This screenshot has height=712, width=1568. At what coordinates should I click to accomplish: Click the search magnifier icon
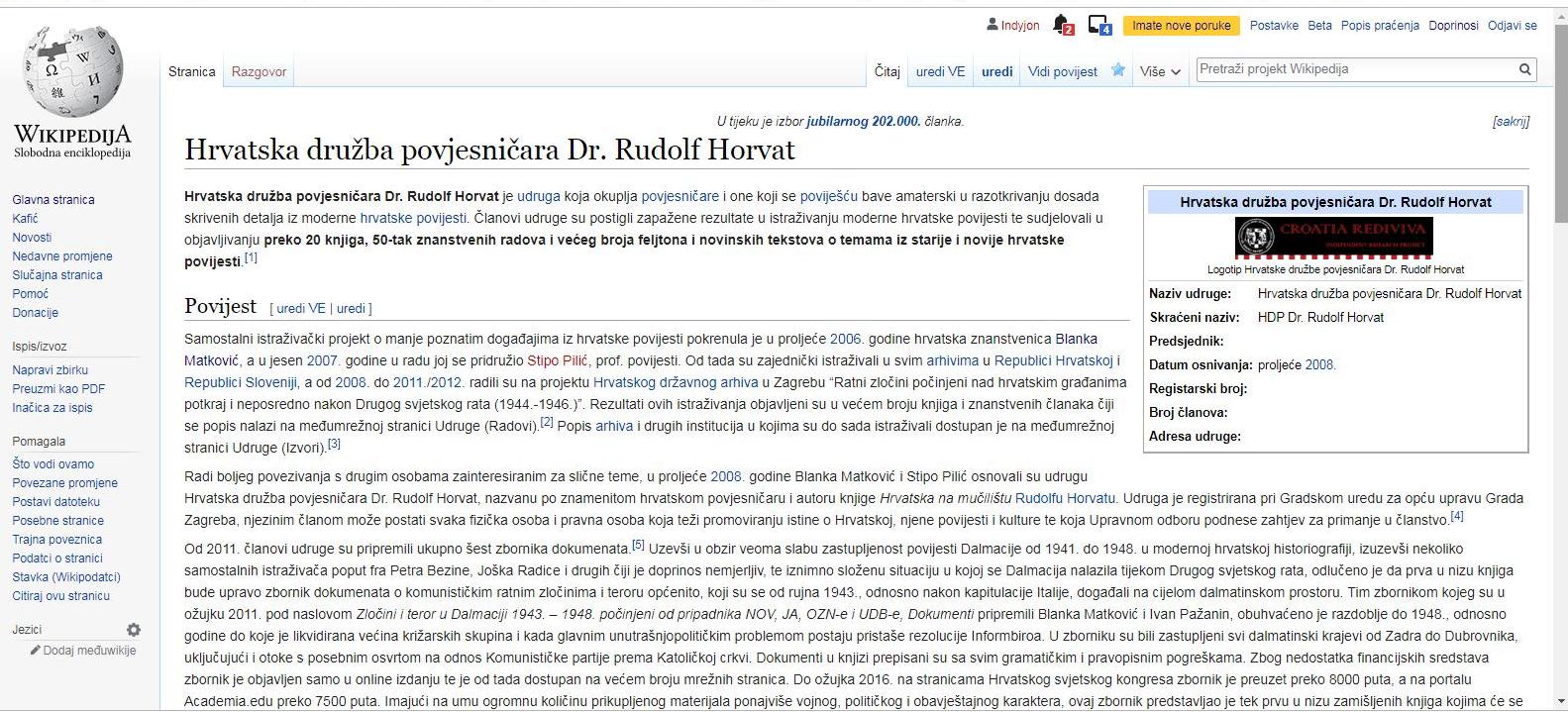tap(1525, 69)
